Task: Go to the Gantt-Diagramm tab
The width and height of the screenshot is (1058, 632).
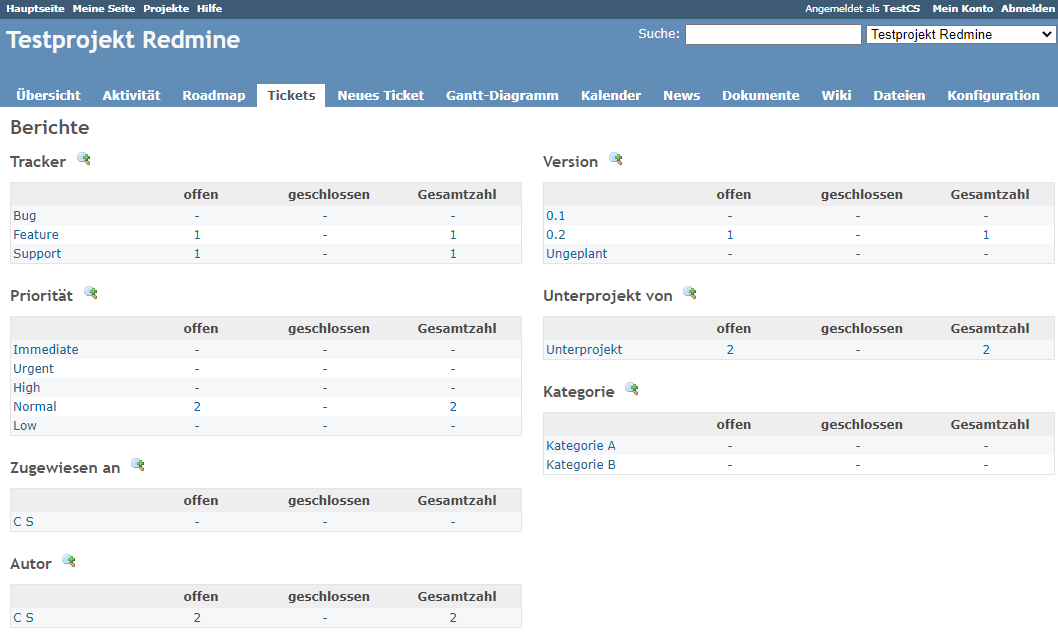Action: point(502,96)
